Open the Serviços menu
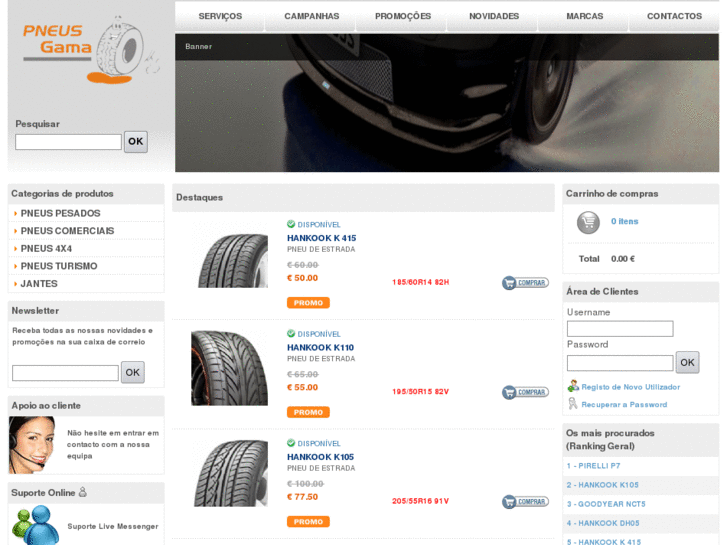This screenshot has width=727, height=545. pos(220,16)
